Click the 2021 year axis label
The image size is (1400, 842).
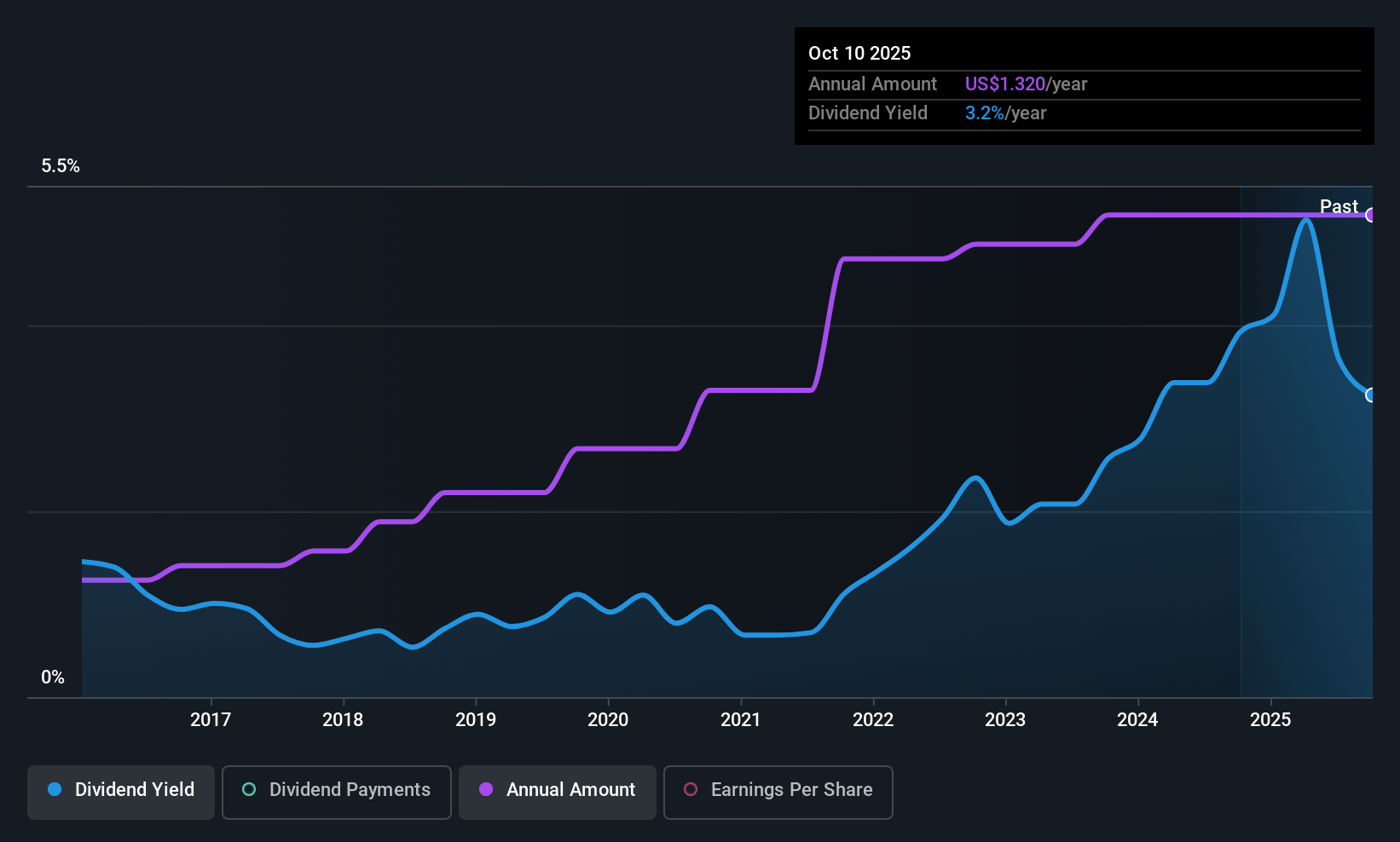click(x=740, y=720)
